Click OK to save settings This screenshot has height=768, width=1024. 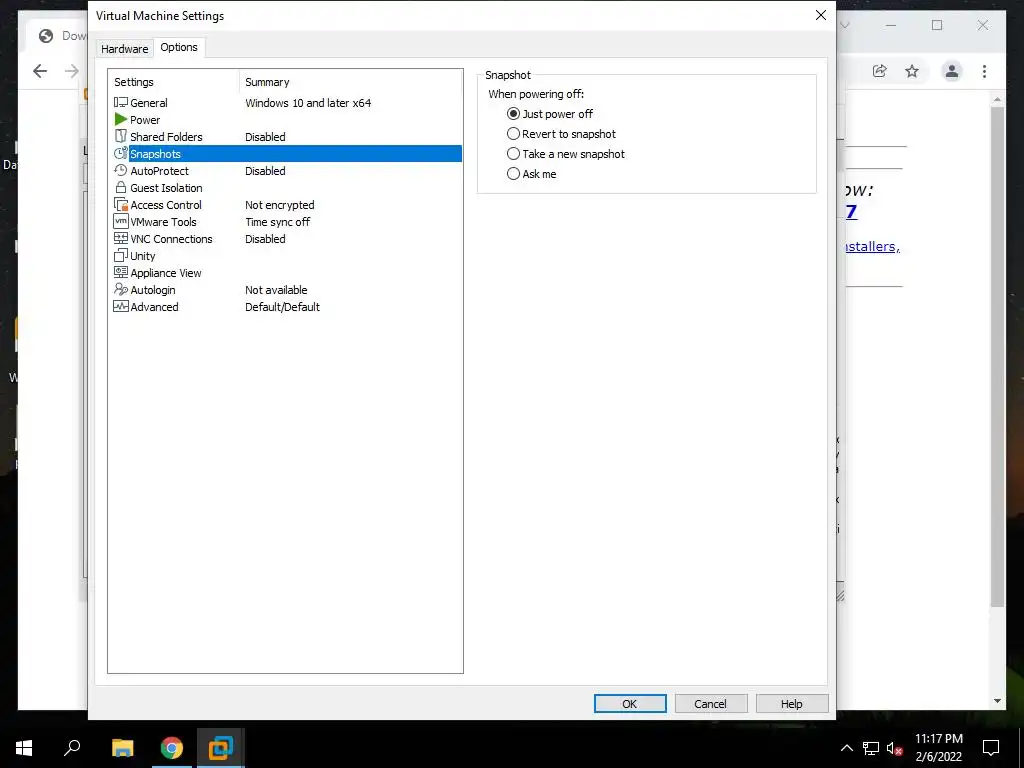630,703
